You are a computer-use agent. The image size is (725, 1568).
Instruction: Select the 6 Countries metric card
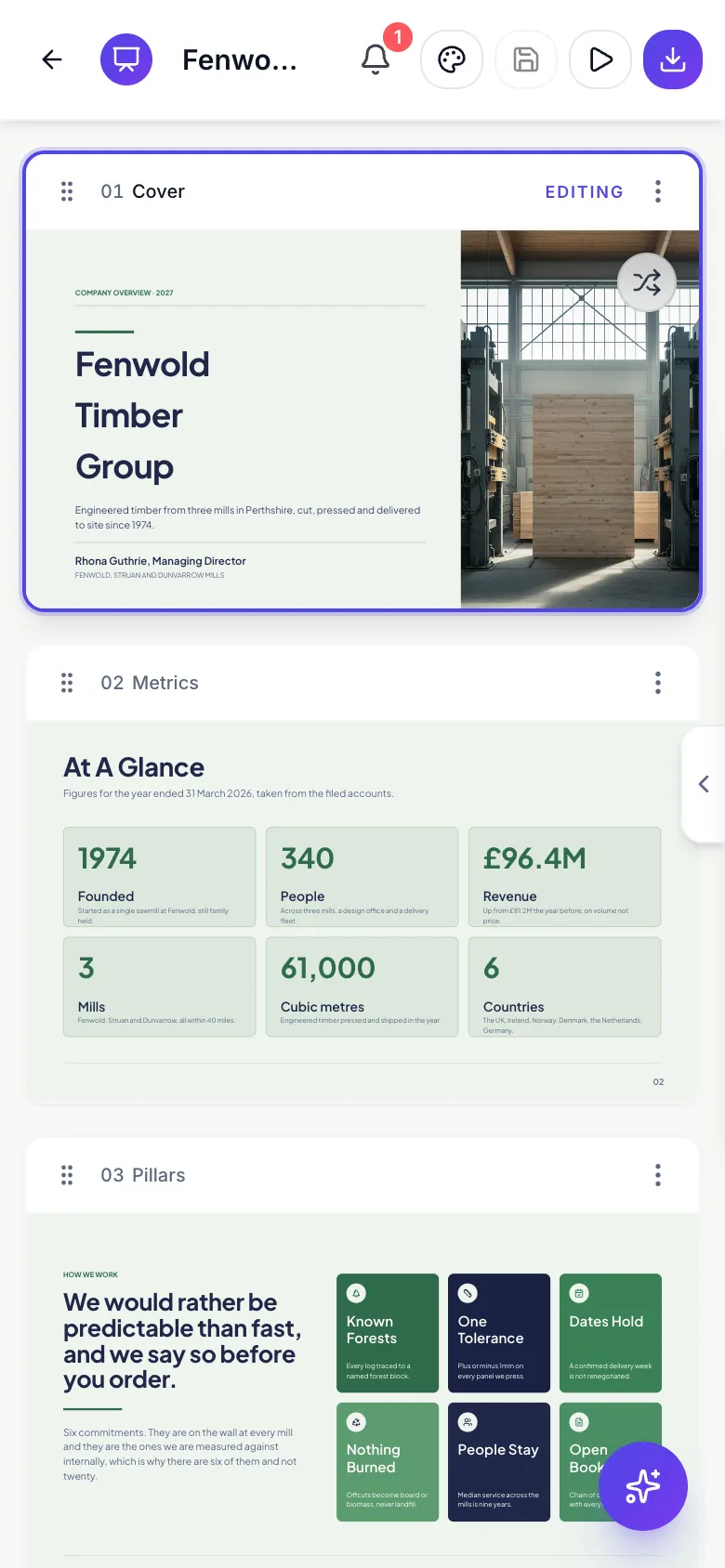(x=564, y=987)
